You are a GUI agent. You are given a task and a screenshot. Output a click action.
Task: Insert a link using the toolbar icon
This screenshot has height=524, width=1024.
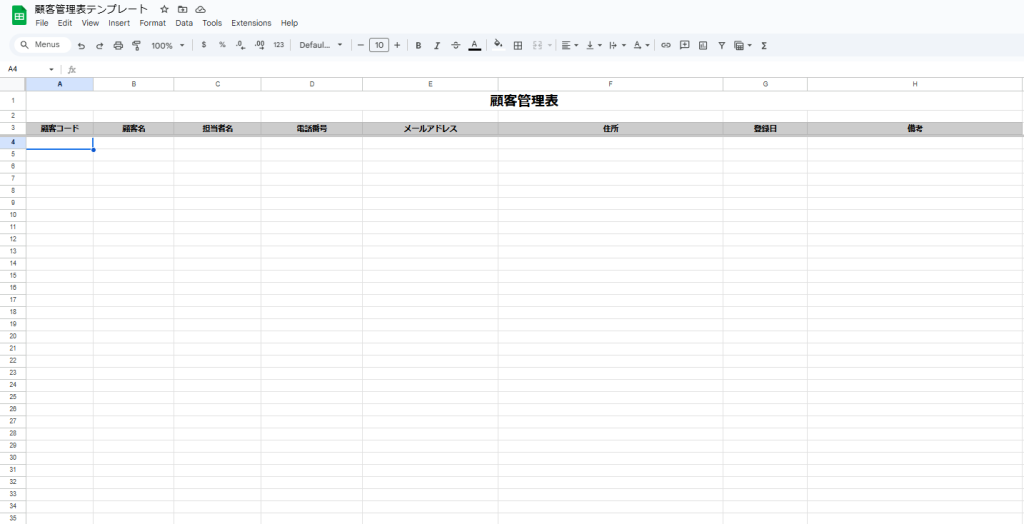tap(666, 45)
